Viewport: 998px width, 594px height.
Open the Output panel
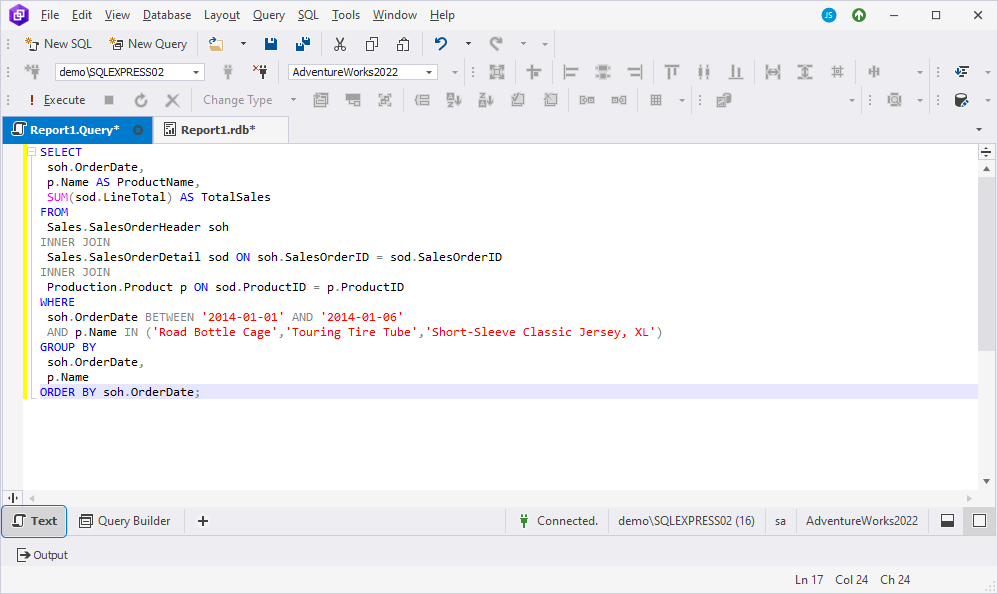click(42, 555)
